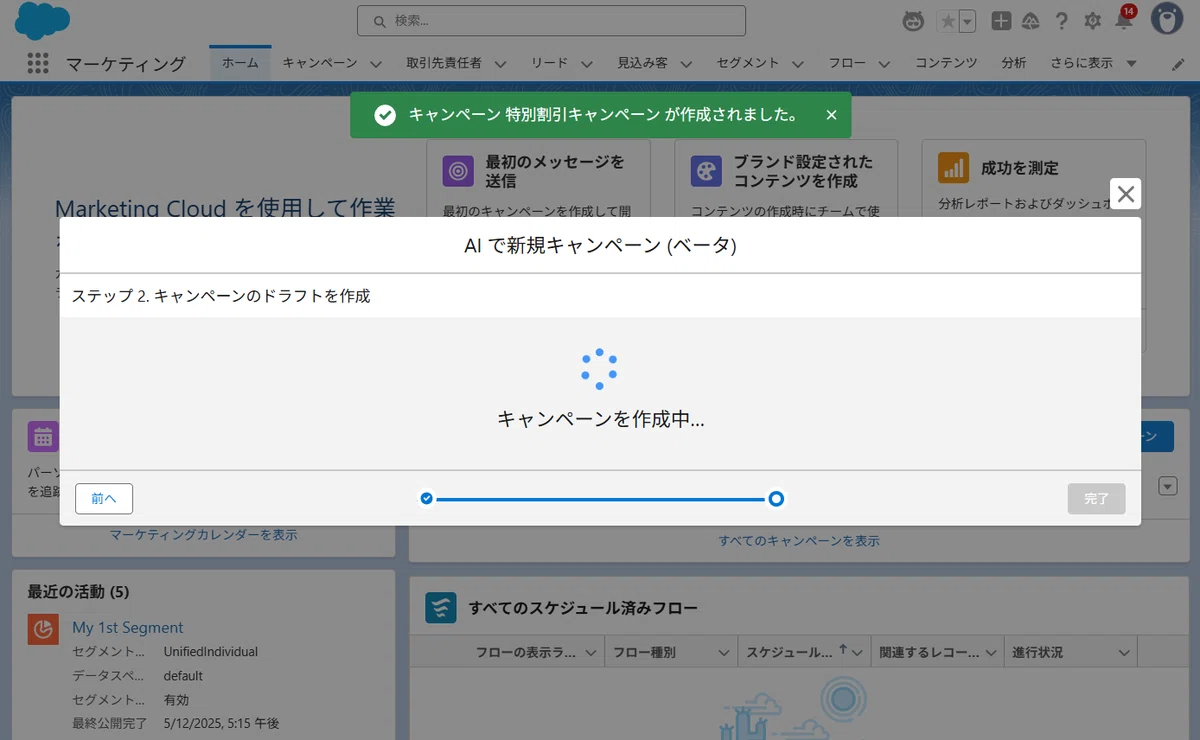Expand the 取引先責任者 tab chevron
The image size is (1200, 740).
[500, 64]
